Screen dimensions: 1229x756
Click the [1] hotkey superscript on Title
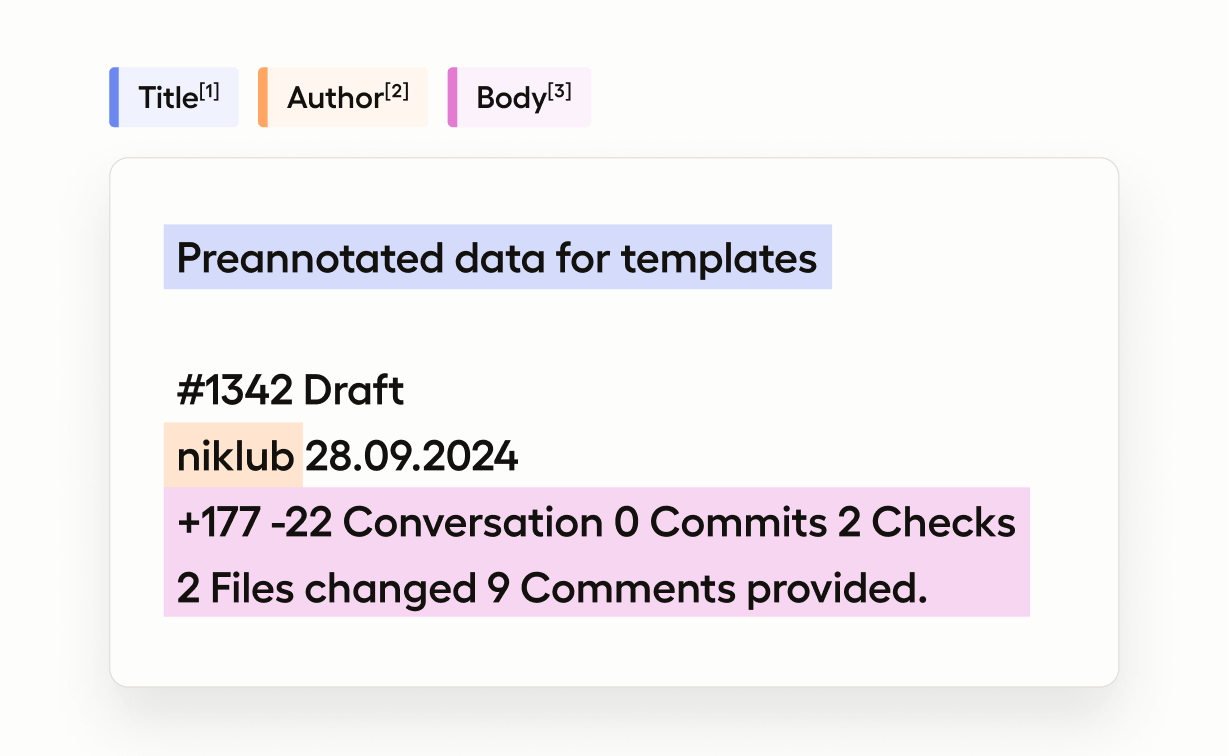coord(209,92)
